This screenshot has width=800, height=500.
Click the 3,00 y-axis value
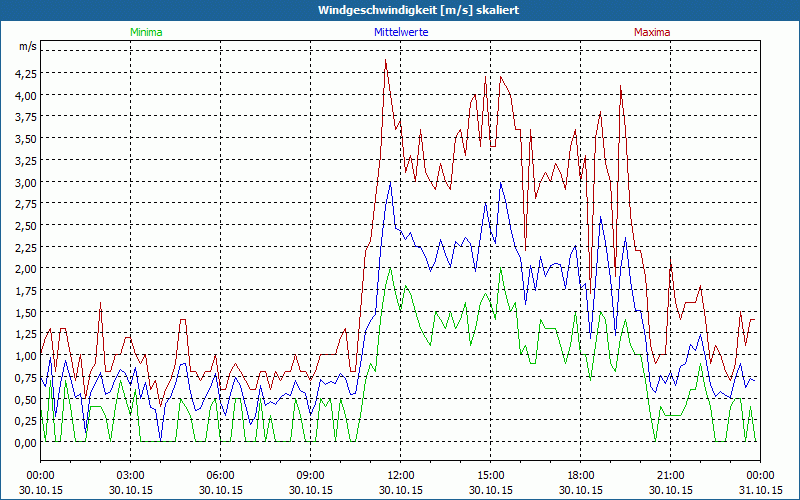coord(26,182)
